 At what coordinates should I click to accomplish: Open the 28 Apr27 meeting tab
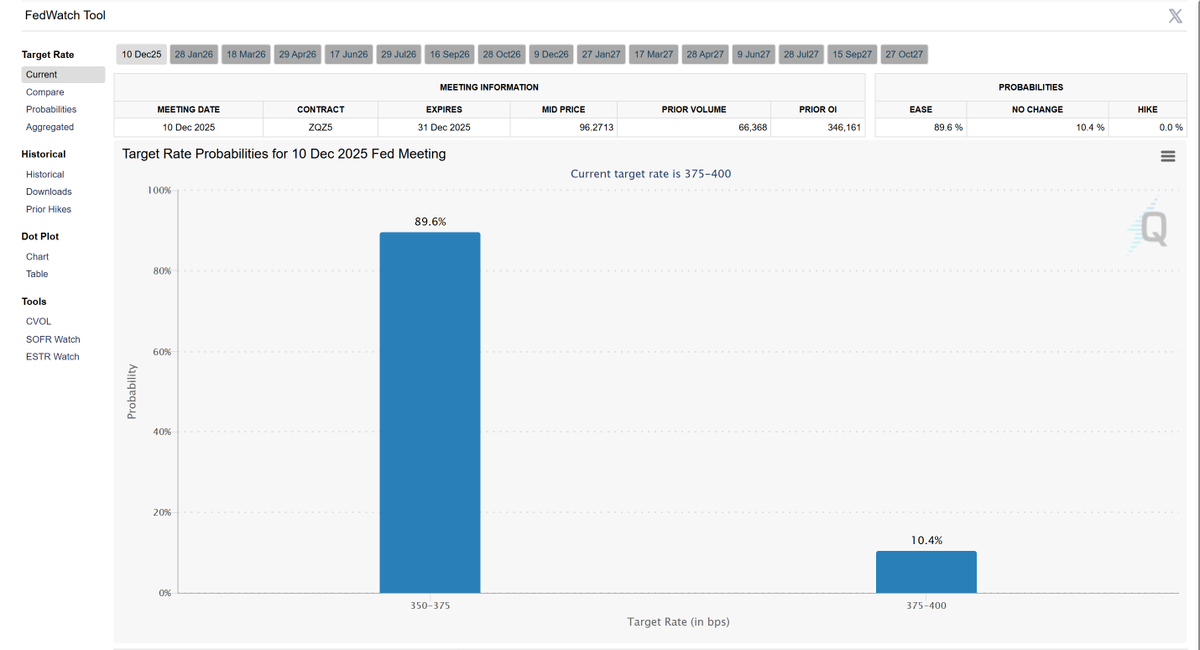[706, 54]
